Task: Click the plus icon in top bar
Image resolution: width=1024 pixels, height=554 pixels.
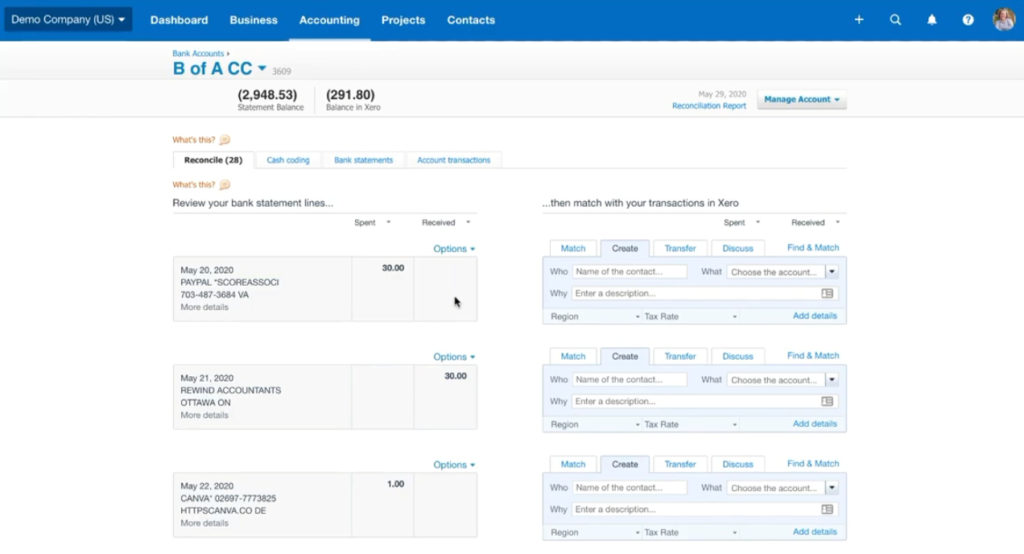Action: coord(858,20)
